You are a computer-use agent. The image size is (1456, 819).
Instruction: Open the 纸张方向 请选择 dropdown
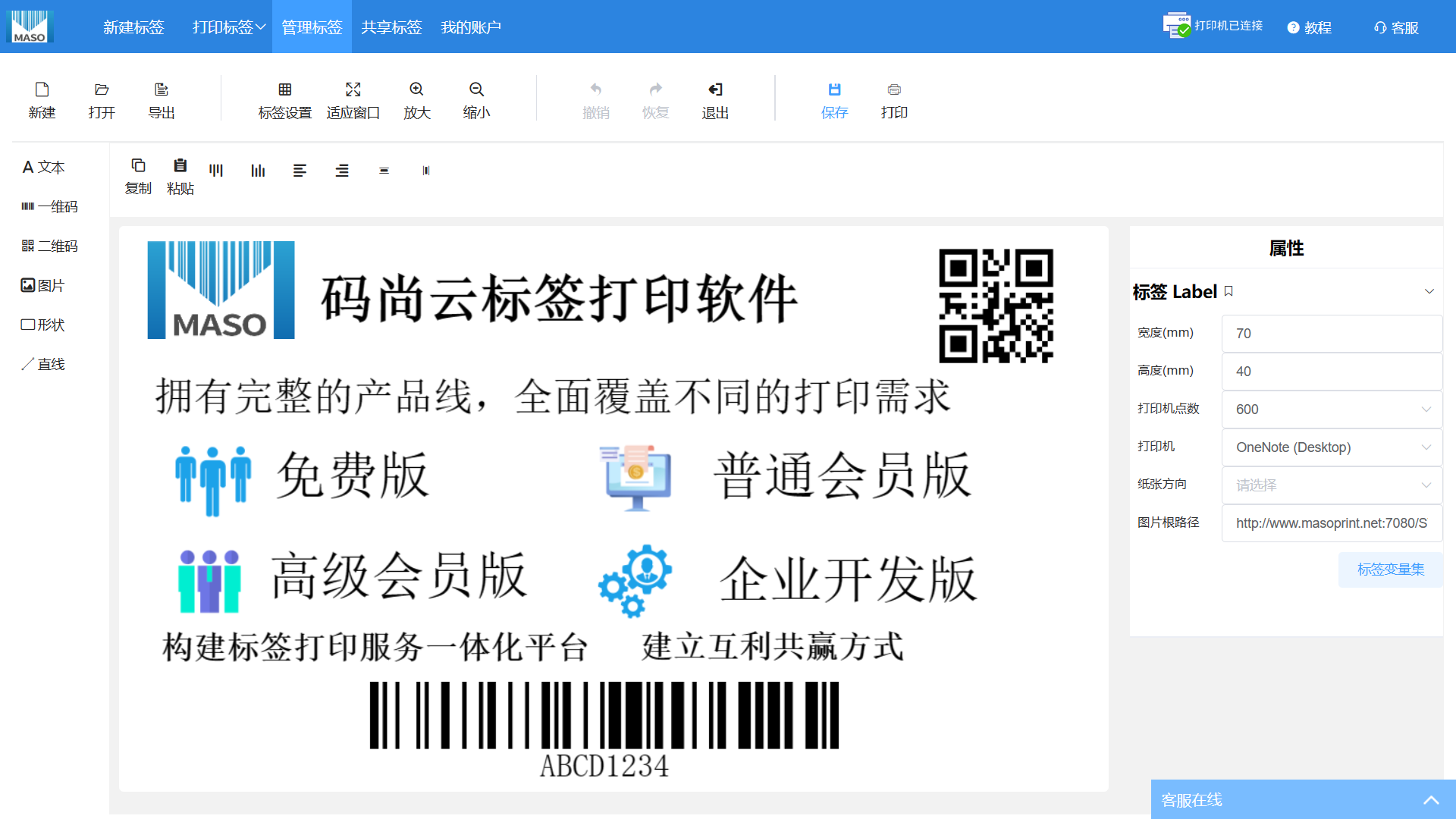1332,485
